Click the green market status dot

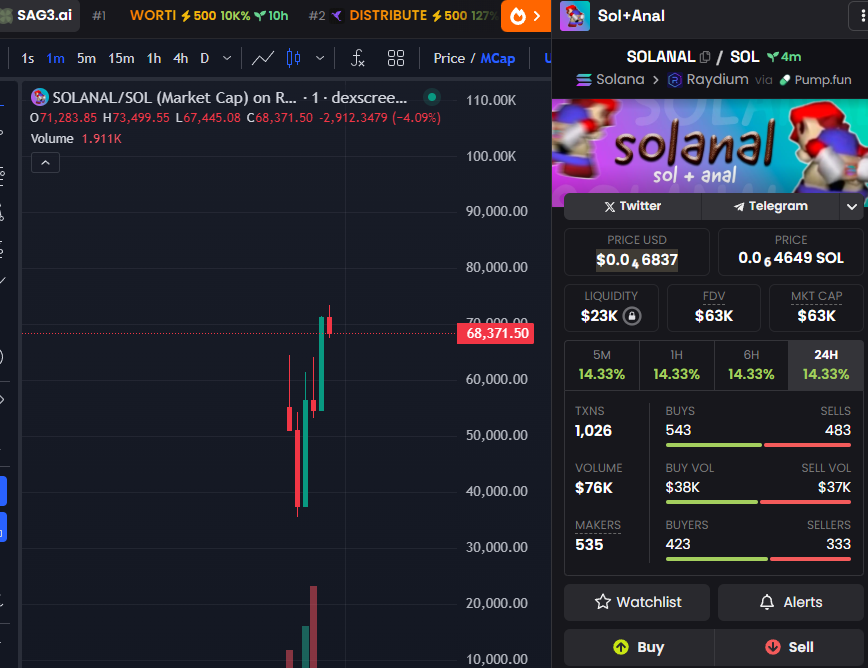[x=432, y=97]
